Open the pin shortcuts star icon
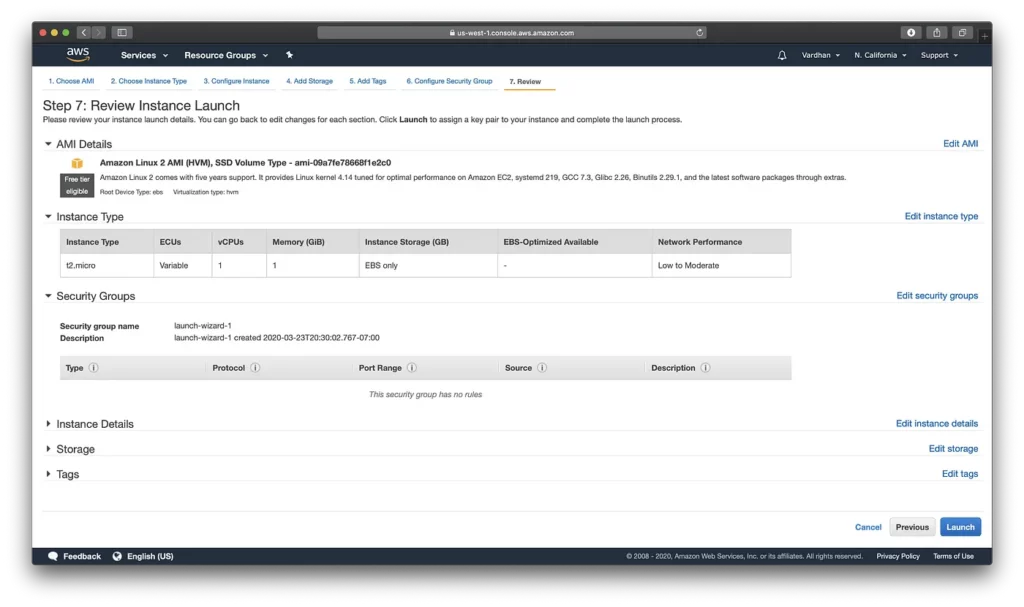This screenshot has height=607, width=1024. 289,55
